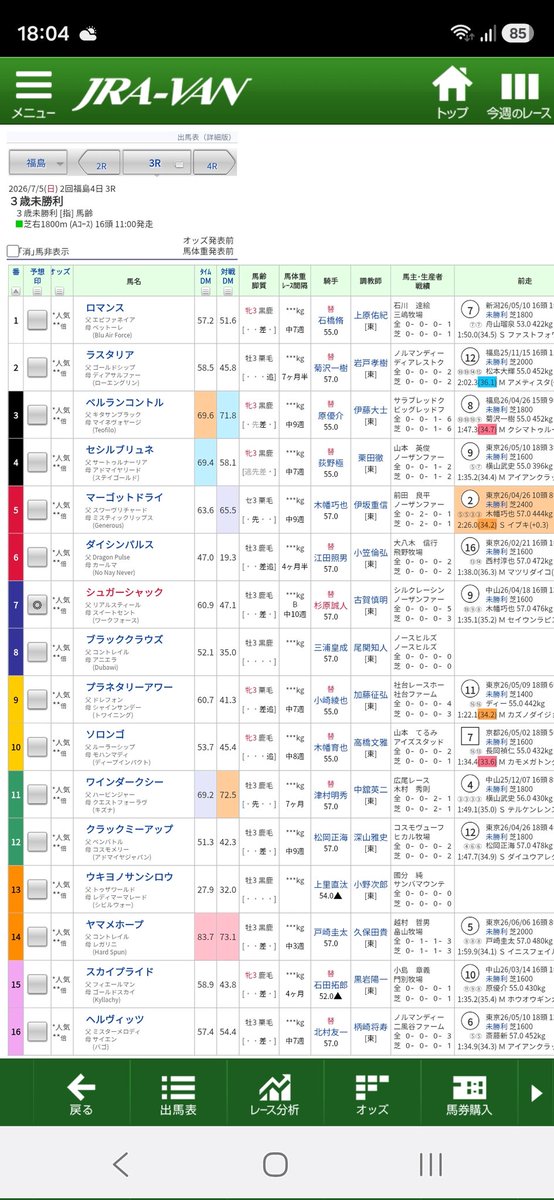
Task: Tap Android back navigation button
Action: click(x=120, y=1163)
